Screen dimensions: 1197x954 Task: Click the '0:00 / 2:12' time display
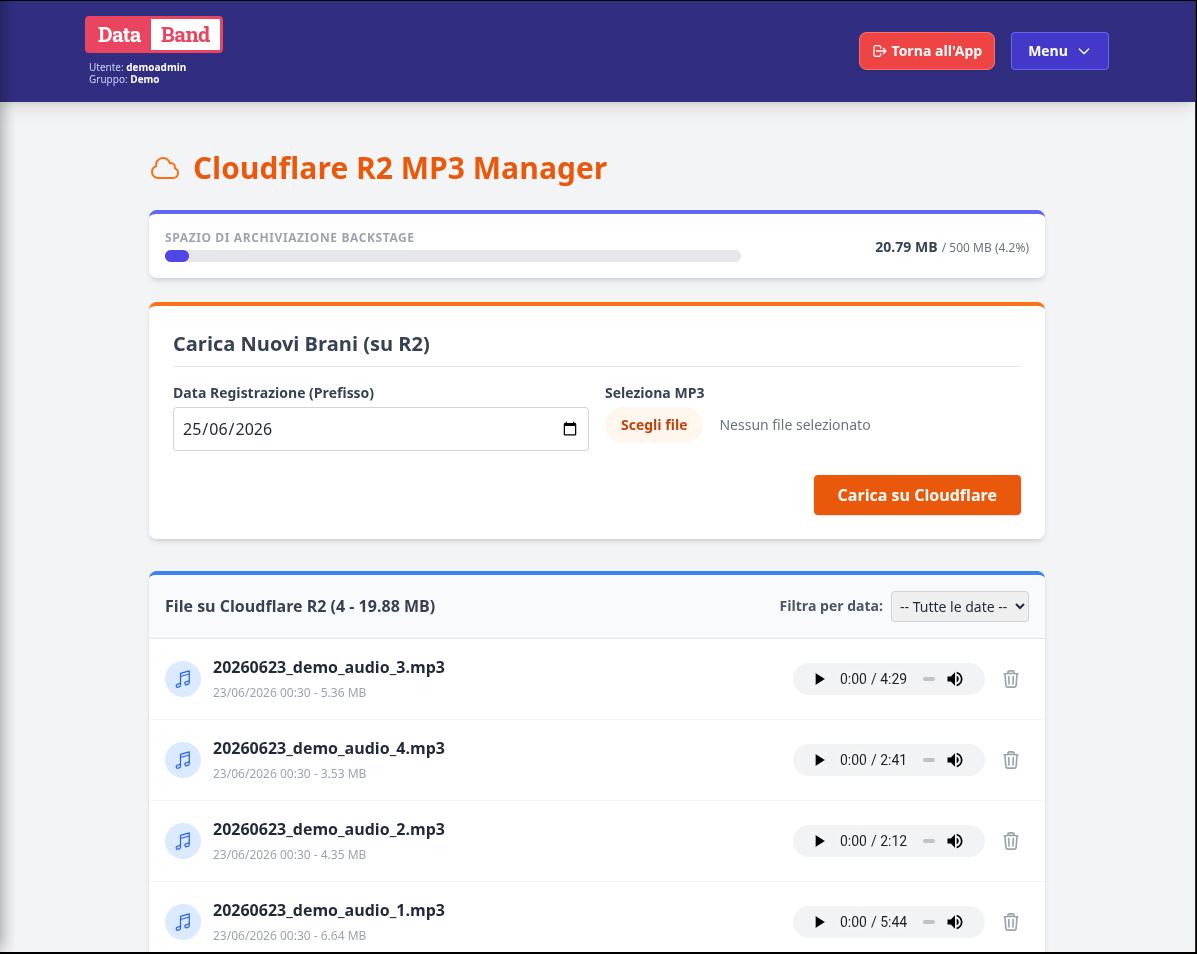click(873, 841)
